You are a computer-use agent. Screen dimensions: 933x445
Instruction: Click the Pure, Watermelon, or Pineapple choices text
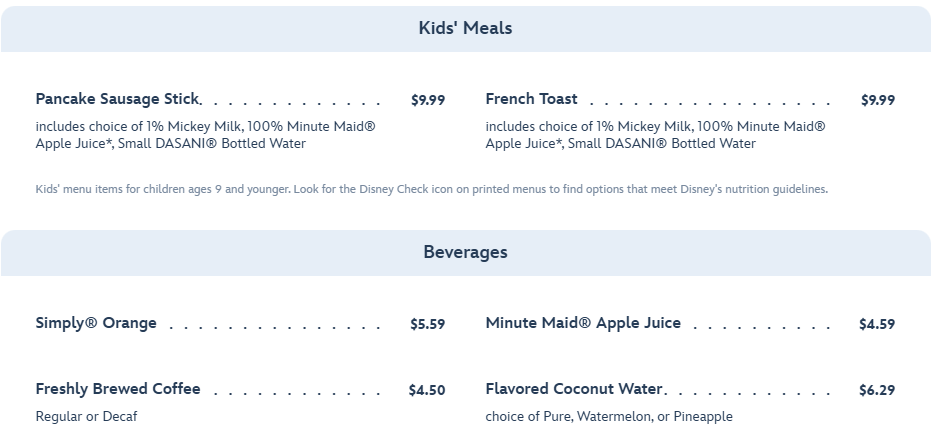[x=608, y=416]
